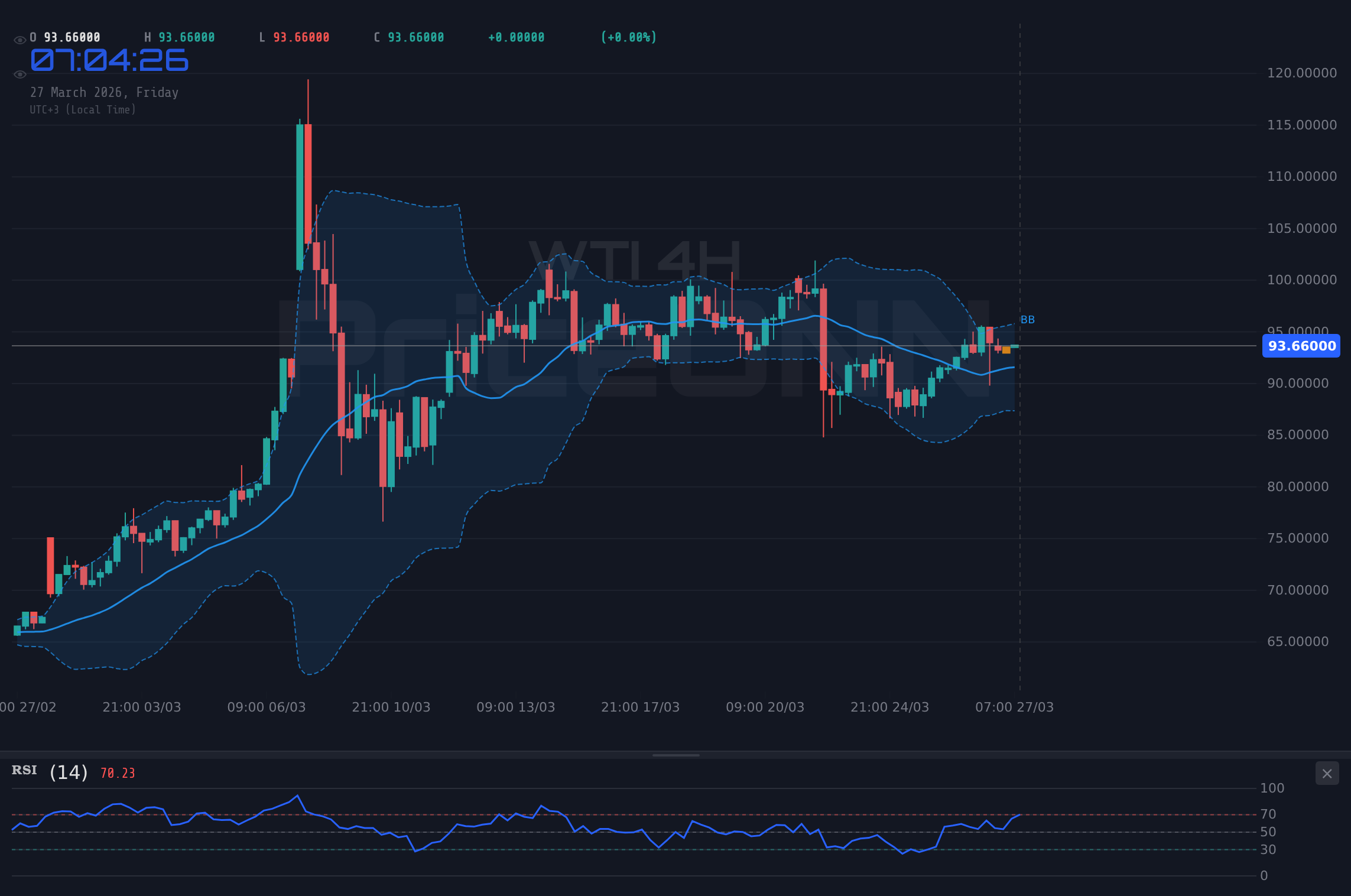This screenshot has height=896, width=1351.
Task: Select the 09:00 13/03 time axis label
Action: pyautogui.click(x=516, y=706)
